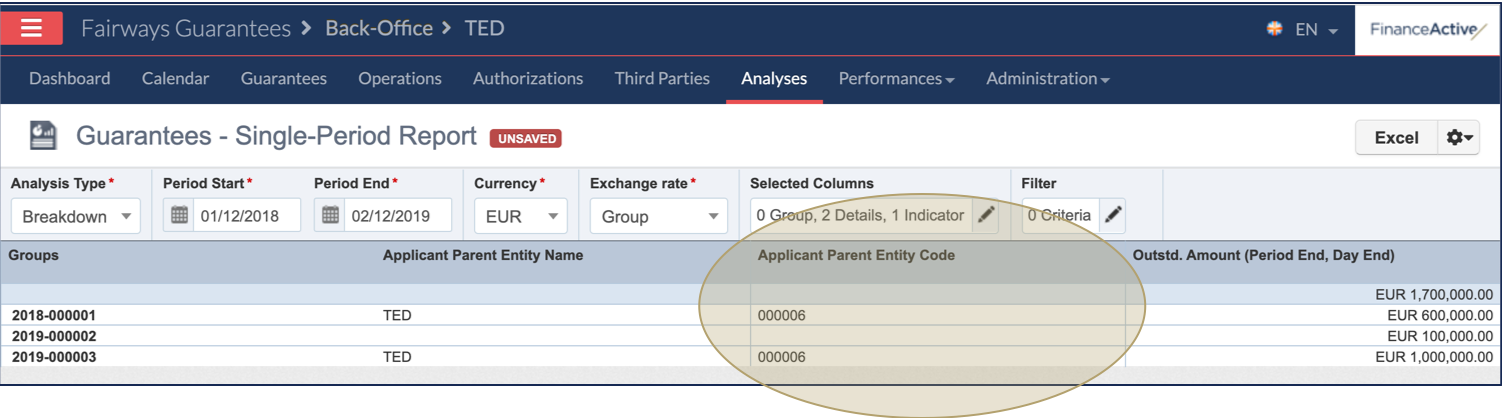Click entity code 000006 in row 2019-000003
This screenshot has width=1502, height=418.
tap(782, 356)
